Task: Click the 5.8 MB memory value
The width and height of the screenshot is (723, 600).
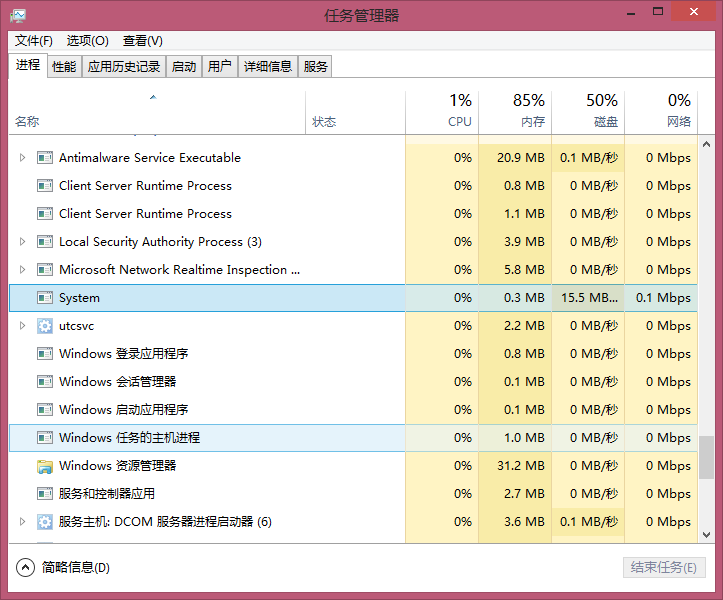Action: [x=524, y=270]
